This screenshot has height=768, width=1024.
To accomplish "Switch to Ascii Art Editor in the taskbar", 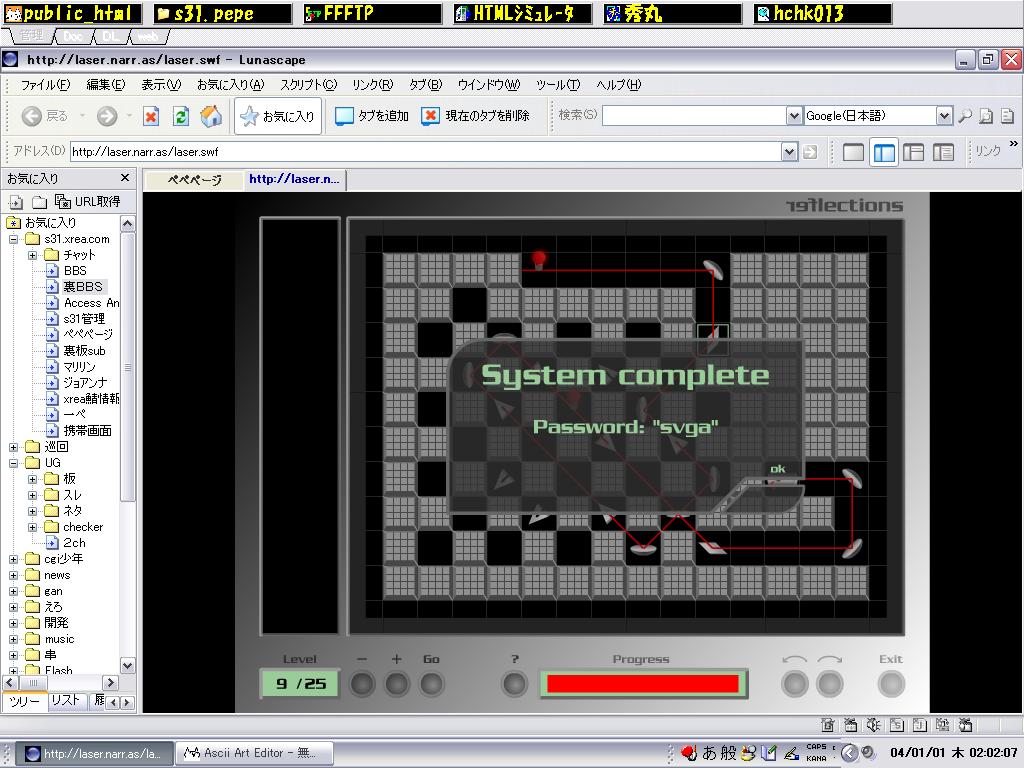I will [255, 754].
